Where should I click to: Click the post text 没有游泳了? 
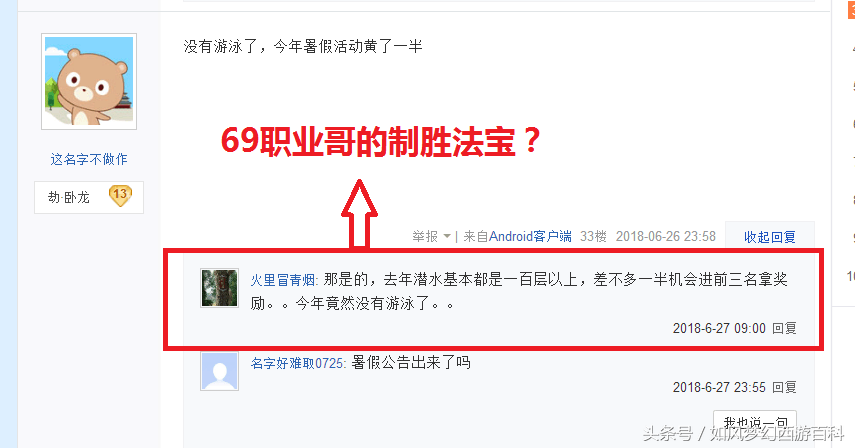pyautogui.click(x=220, y=46)
